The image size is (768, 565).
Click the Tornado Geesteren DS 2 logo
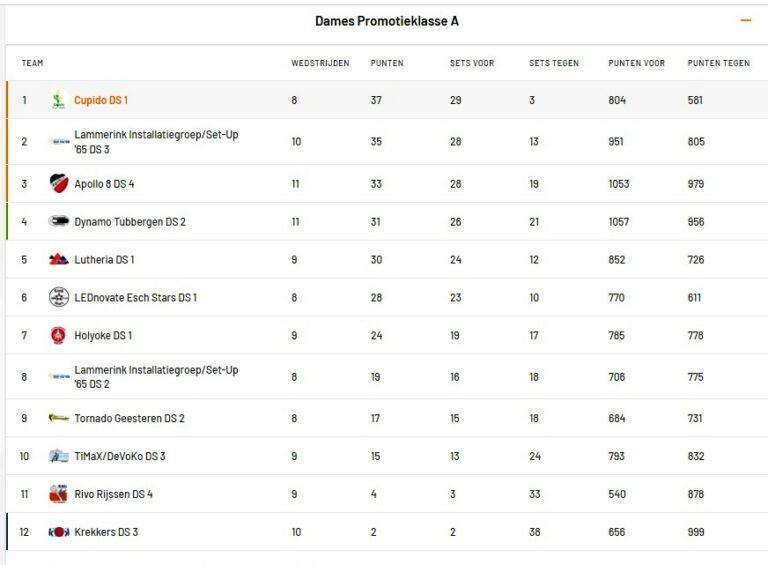click(x=59, y=418)
